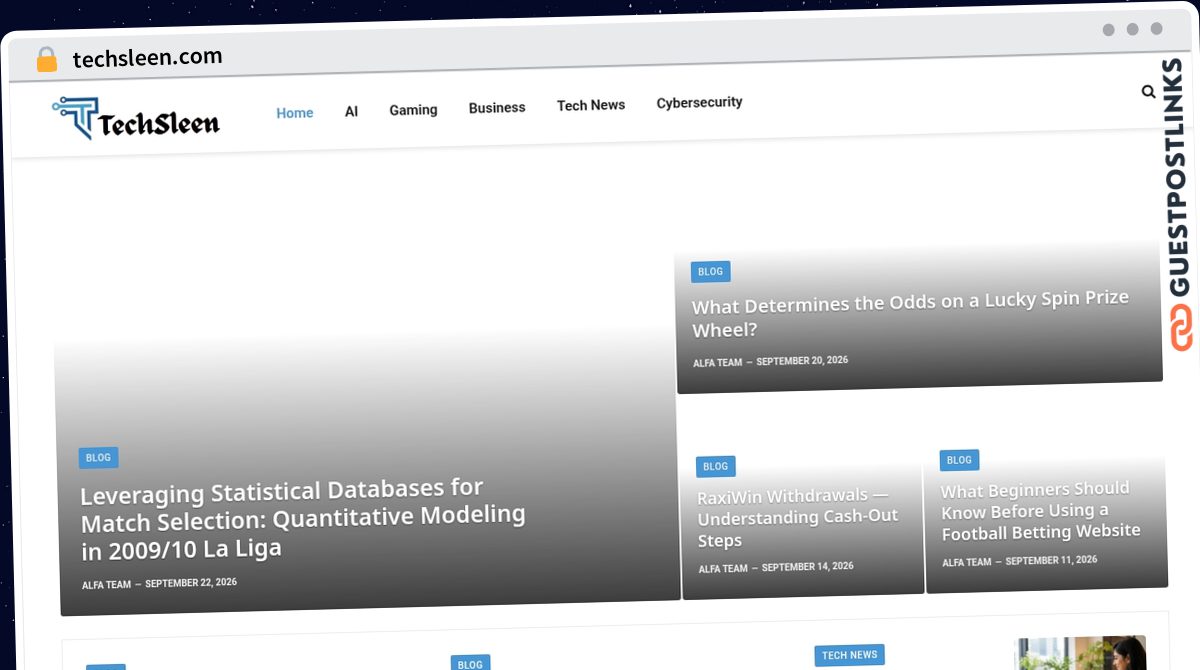Viewport: 1200px width, 670px height.
Task: Click TECH NEWS tag in lower section
Action: (849, 655)
